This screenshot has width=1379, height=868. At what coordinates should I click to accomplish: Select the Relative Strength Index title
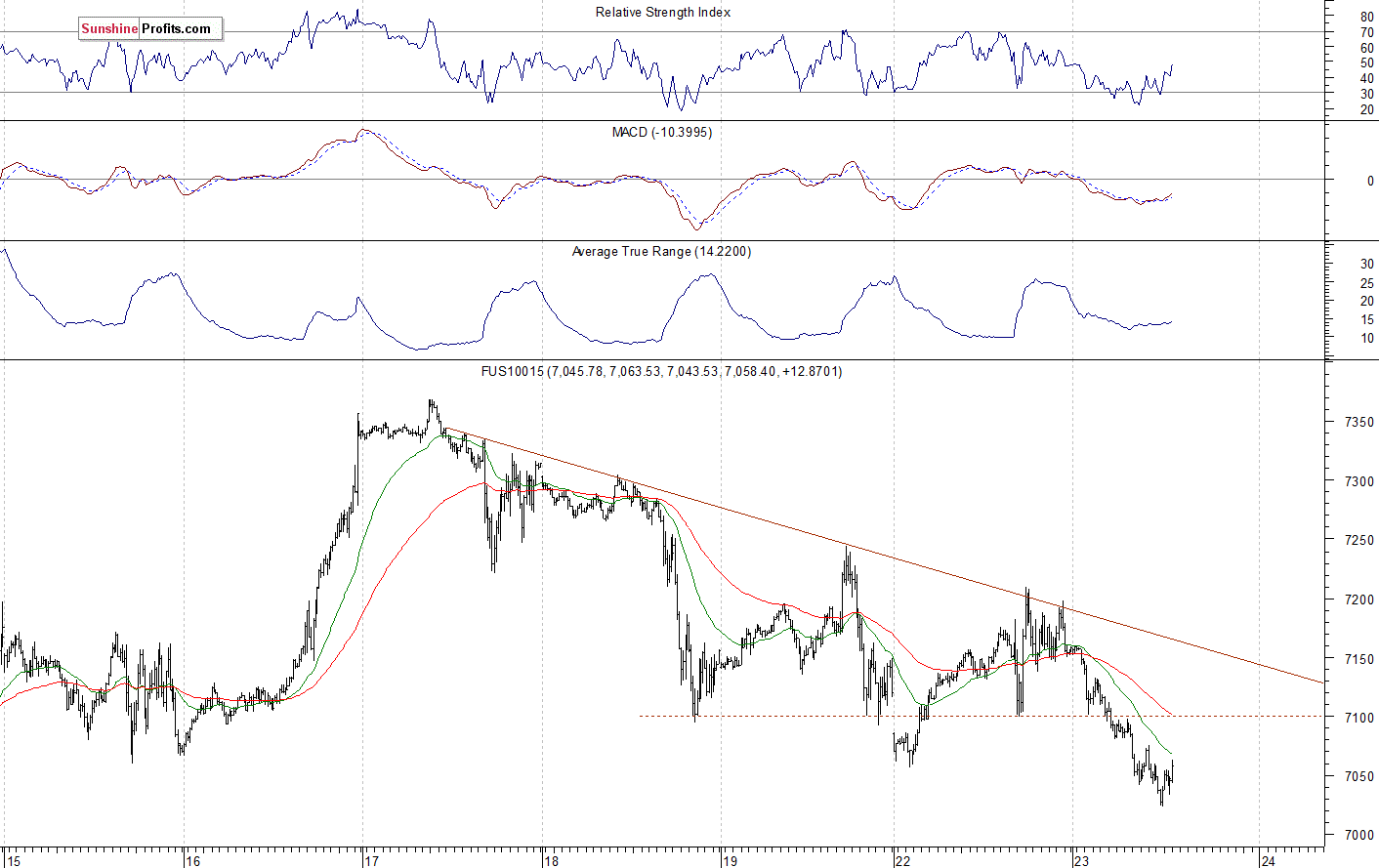tap(663, 13)
